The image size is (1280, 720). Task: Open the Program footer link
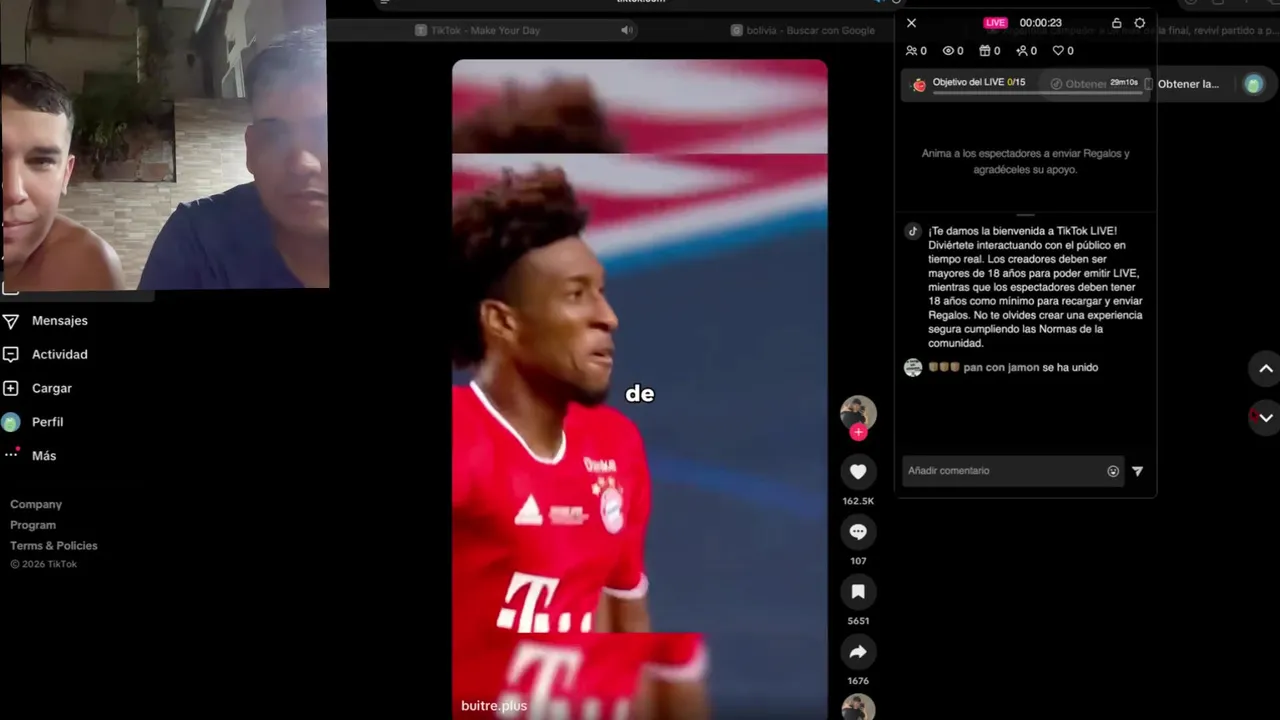[x=33, y=526]
